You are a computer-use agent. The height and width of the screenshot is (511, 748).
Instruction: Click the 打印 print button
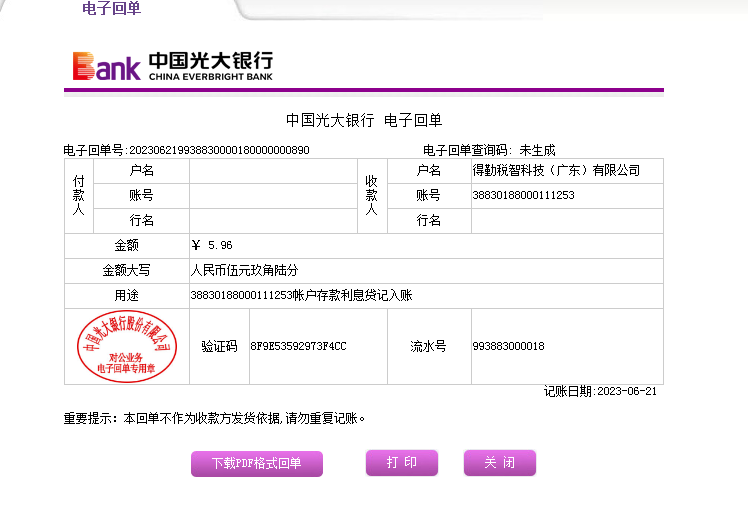(x=402, y=462)
